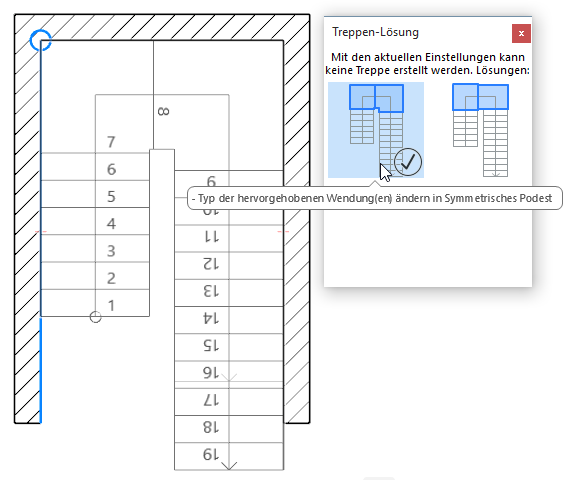
Task: Click stair step number 17
Action: [x=211, y=400]
